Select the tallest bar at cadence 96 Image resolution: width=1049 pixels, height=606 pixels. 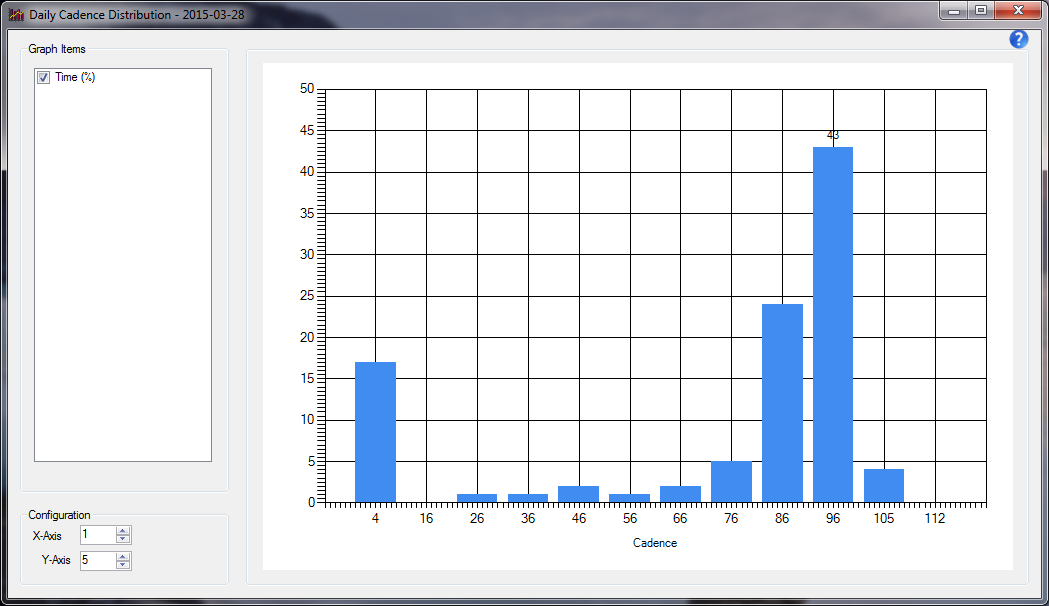point(832,325)
